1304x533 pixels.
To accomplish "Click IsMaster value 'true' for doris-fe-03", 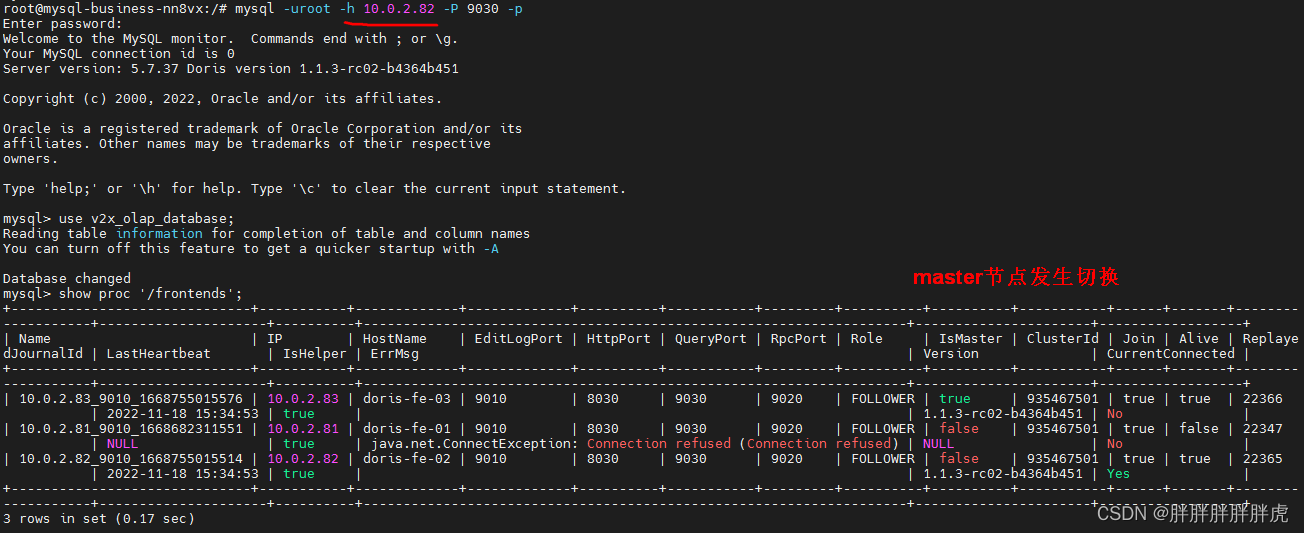I will pos(955,399).
